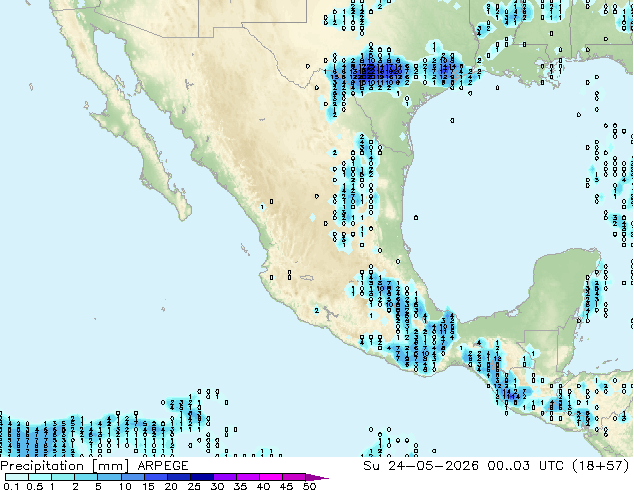The height and width of the screenshot is (490, 634).
Task: Click the '[mm]' unit label
Action: 110,466
